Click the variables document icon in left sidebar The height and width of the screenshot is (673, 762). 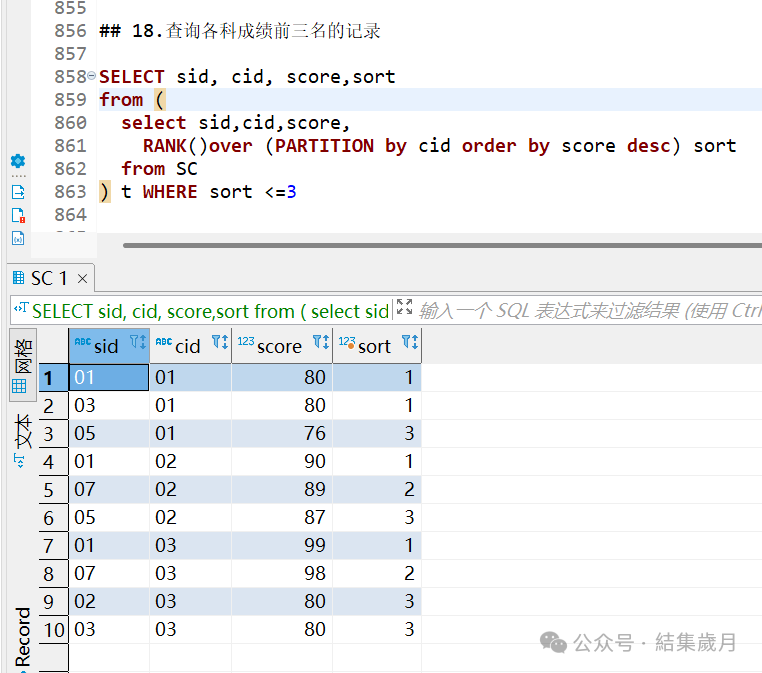coord(18,238)
